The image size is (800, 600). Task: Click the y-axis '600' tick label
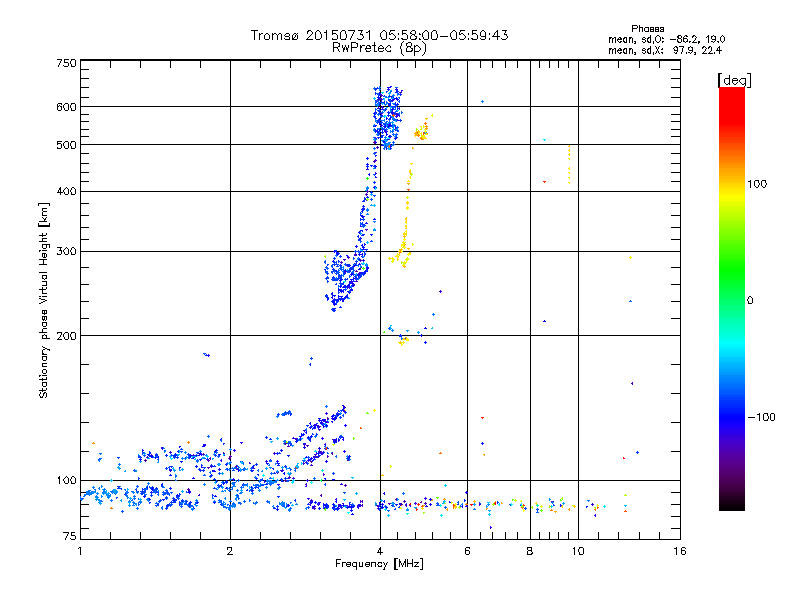tap(66, 107)
